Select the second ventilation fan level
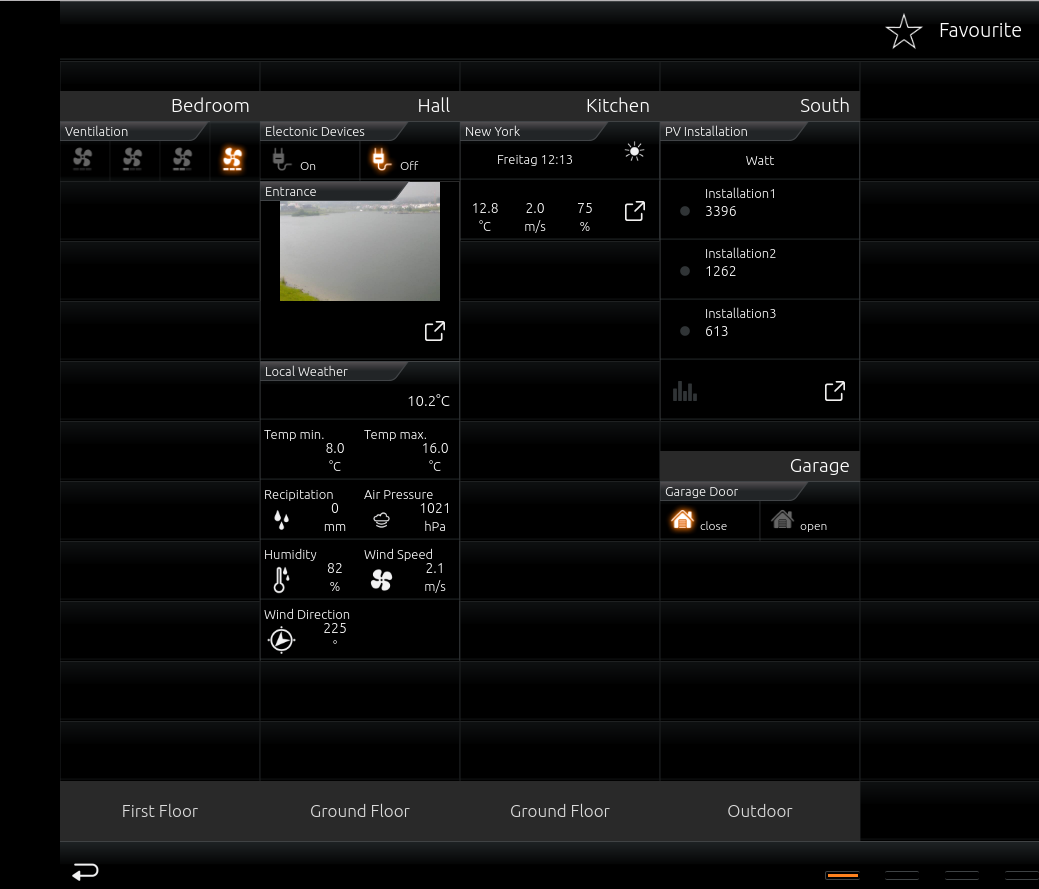1039x889 pixels. coord(133,159)
